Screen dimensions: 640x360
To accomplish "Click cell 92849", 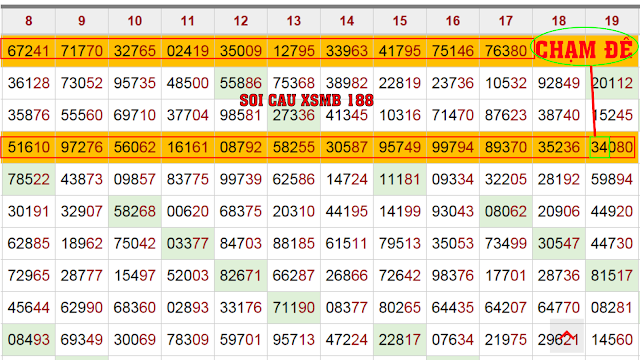I will point(559,83).
